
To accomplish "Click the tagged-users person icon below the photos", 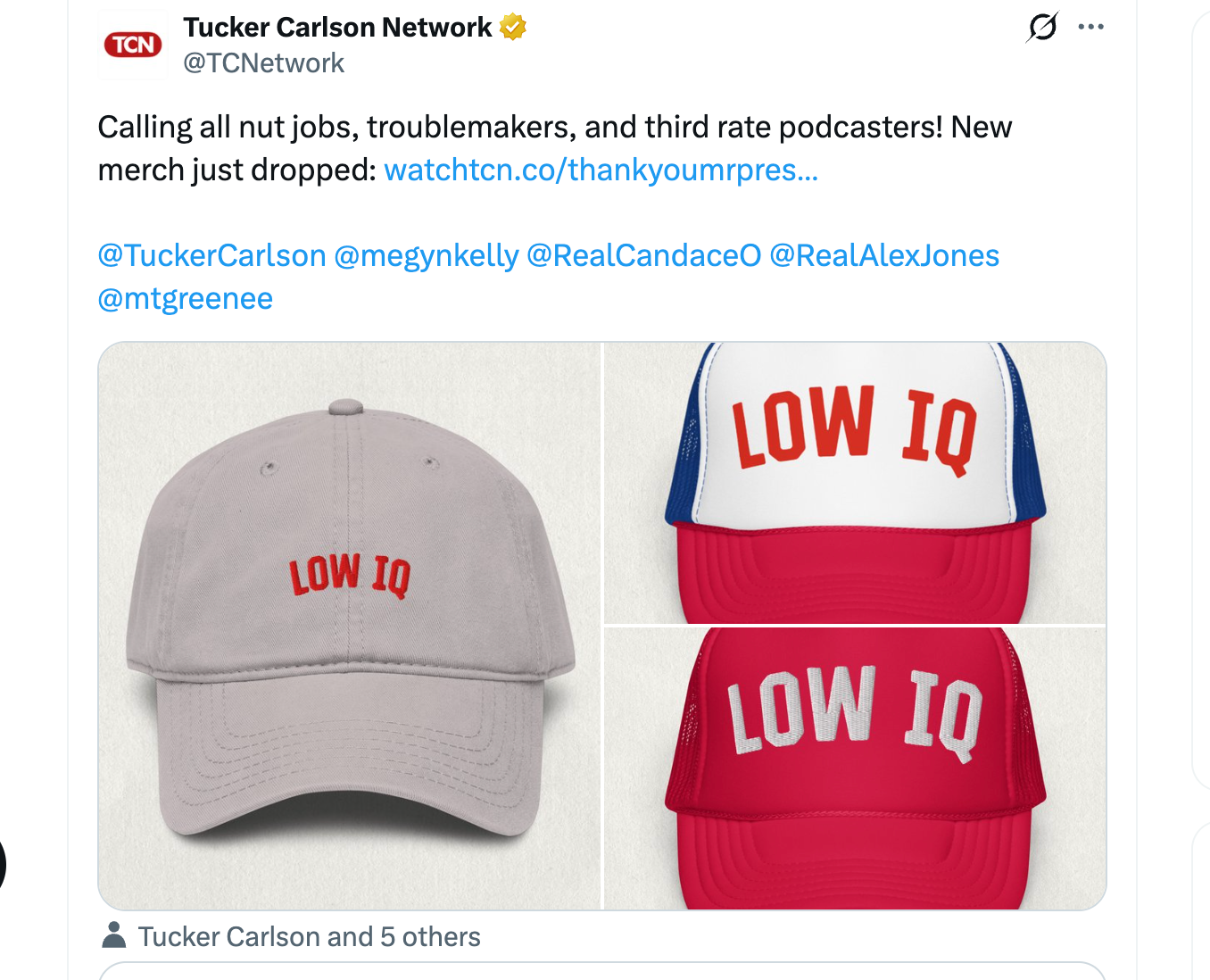I will 114,936.
